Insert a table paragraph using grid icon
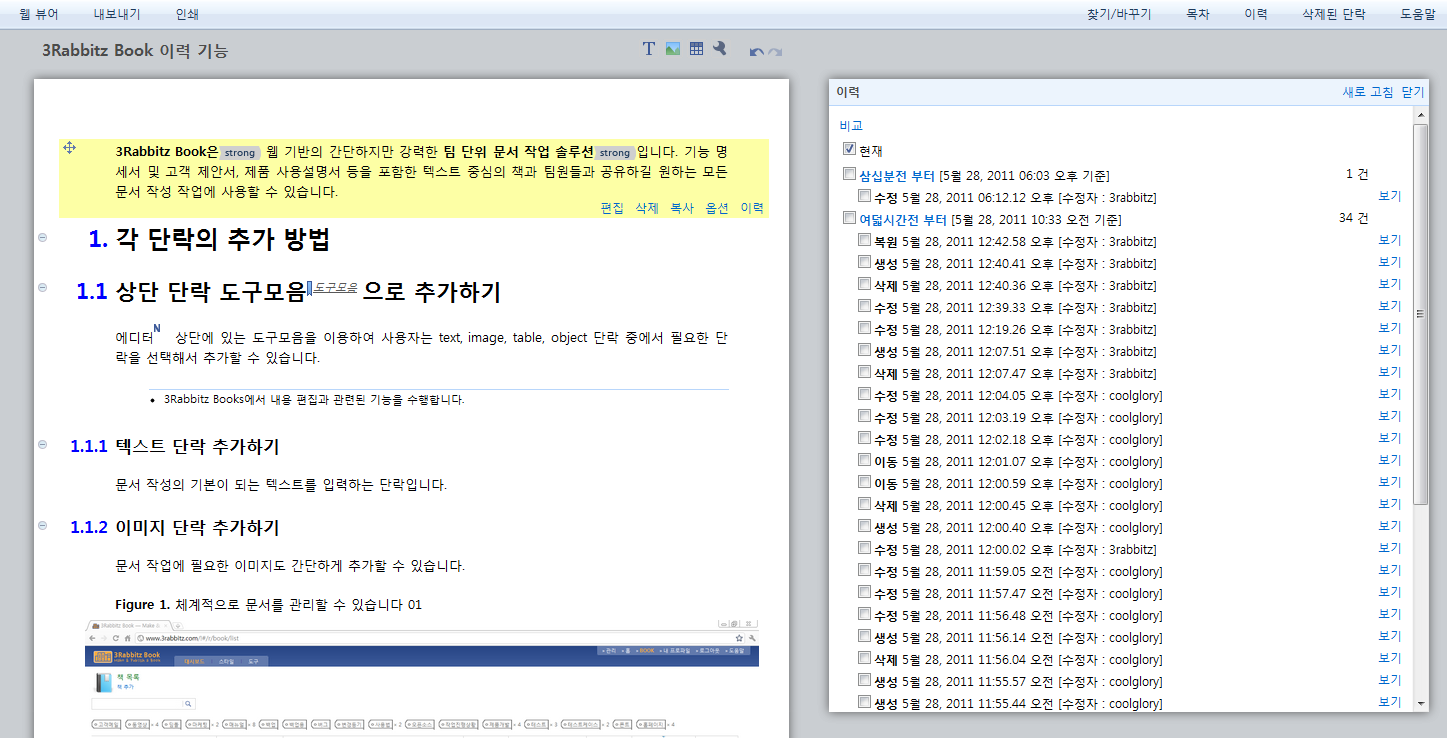 tap(697, 48)
